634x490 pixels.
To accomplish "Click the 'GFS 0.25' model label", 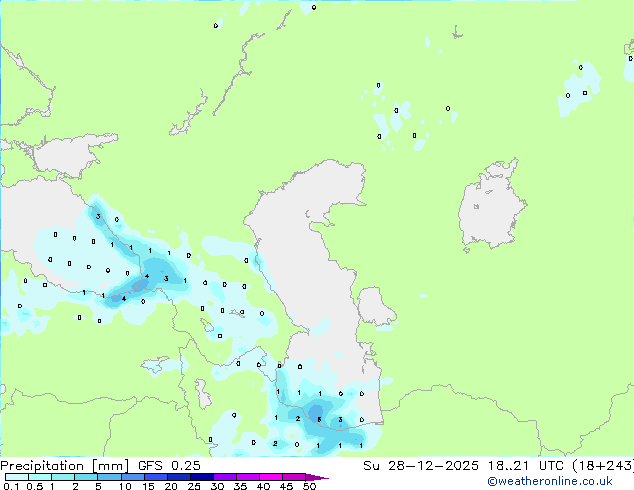I will pos(169,466).
